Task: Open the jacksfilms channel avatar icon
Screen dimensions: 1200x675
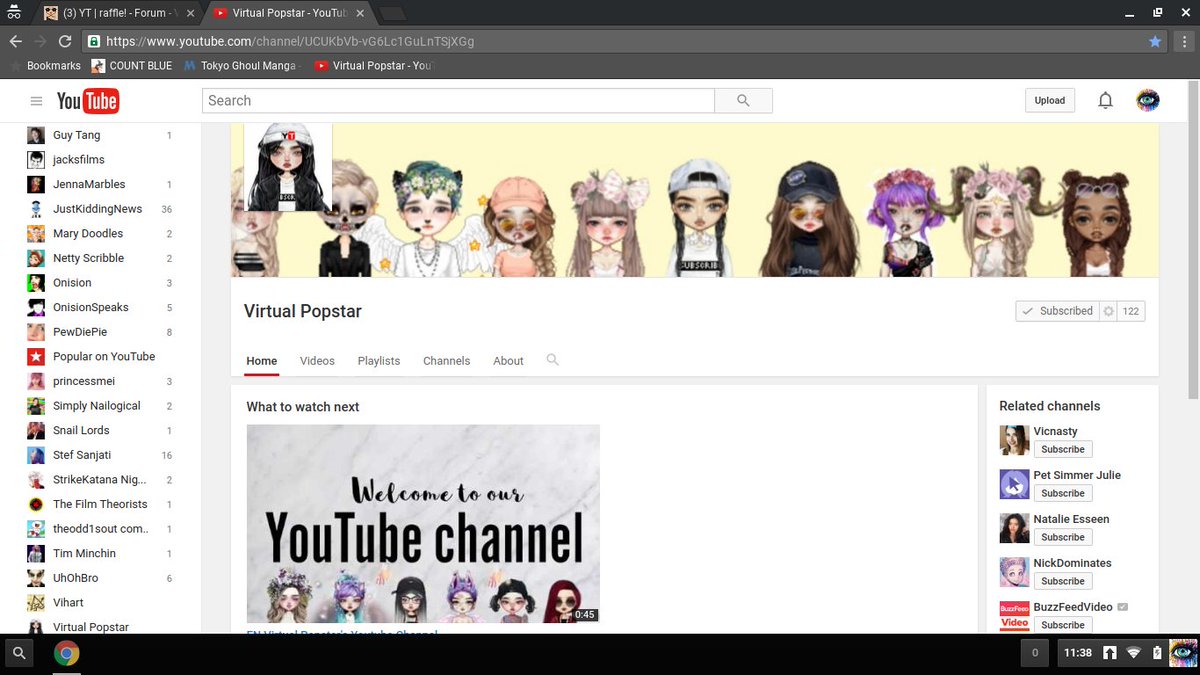Action: coord(36,160)
